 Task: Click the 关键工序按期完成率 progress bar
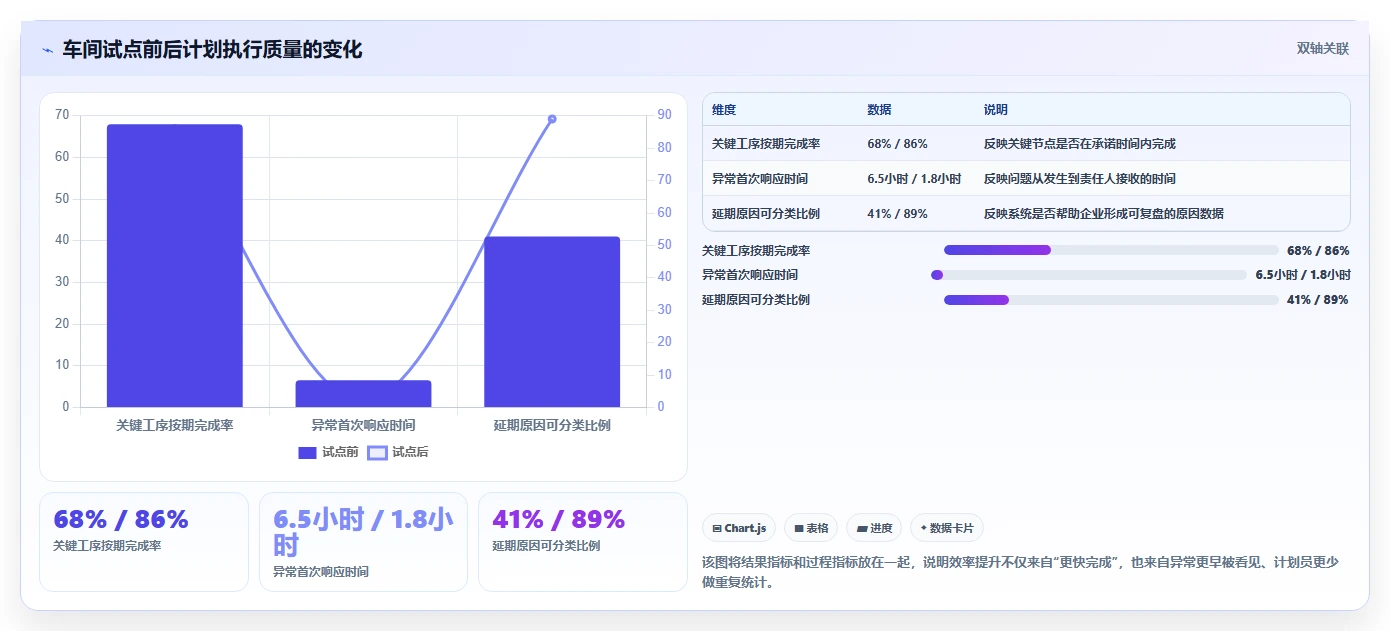(1111, 250)
